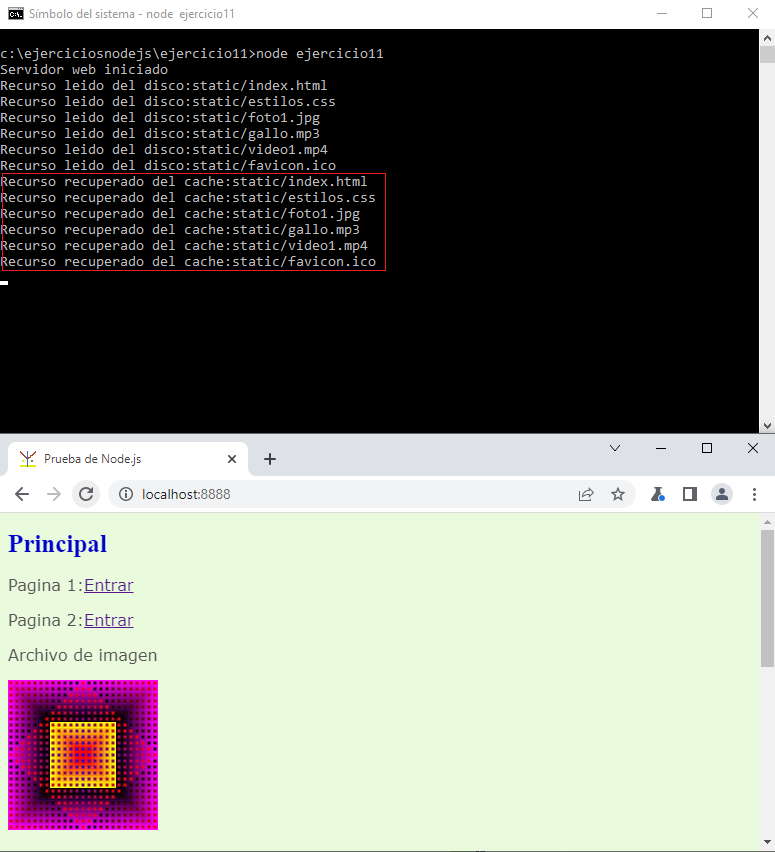Expand the tab search chevron
The width and height of the screenshot is (775, 852).
click(615, 448)
